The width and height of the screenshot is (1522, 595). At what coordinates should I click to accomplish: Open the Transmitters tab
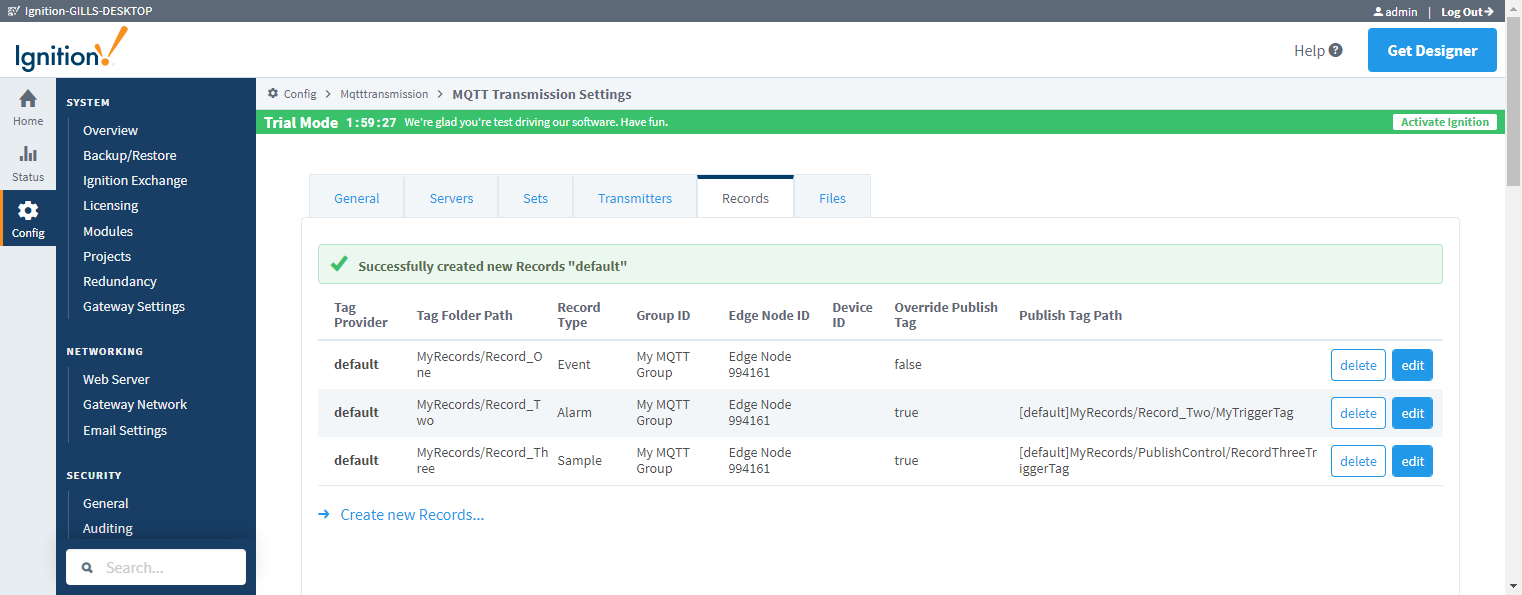tap(635, 197)
